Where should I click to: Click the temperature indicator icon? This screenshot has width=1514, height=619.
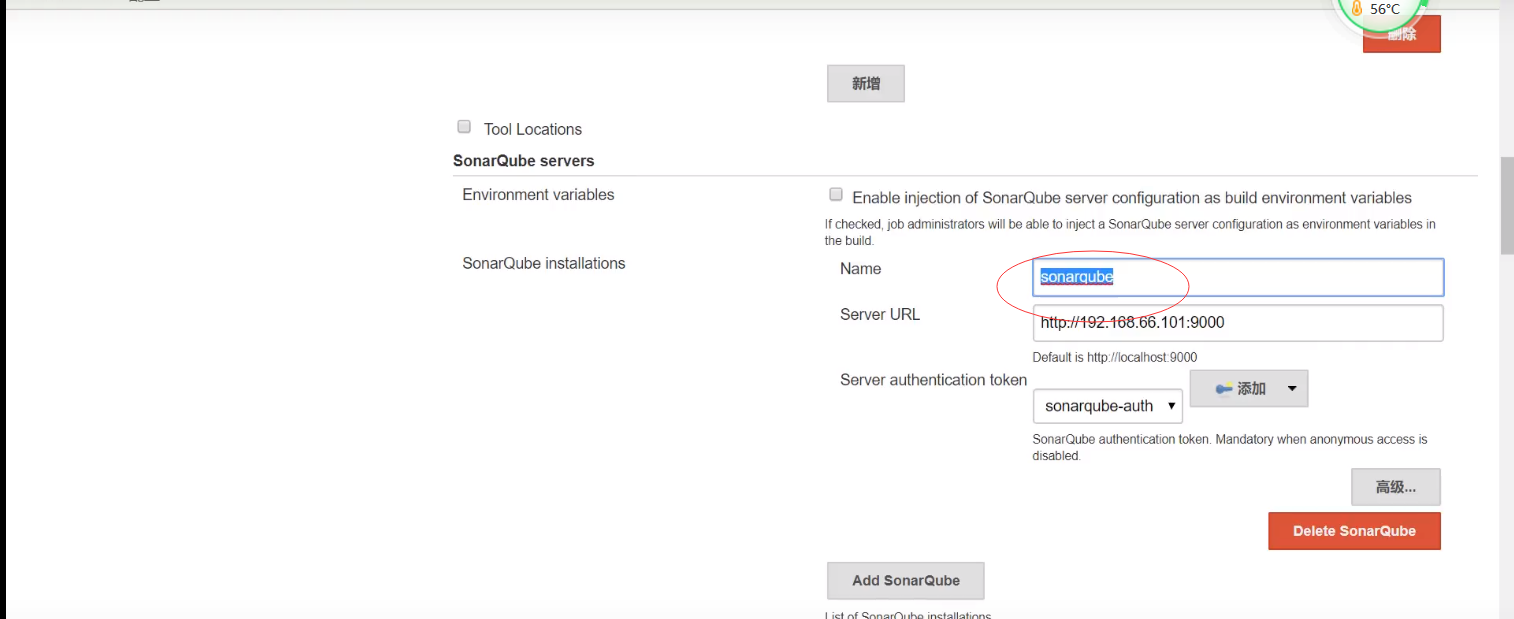tap(1357, 9)
